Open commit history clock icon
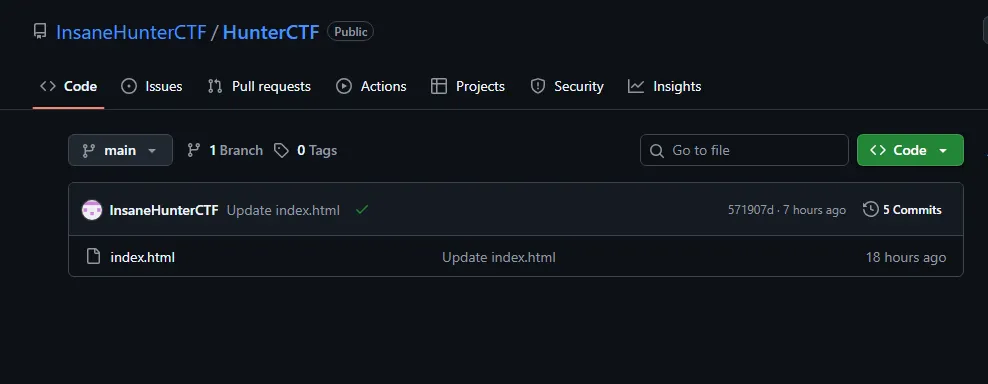The width and height of the screenshot is (988, 384). (x=870, y=209)
